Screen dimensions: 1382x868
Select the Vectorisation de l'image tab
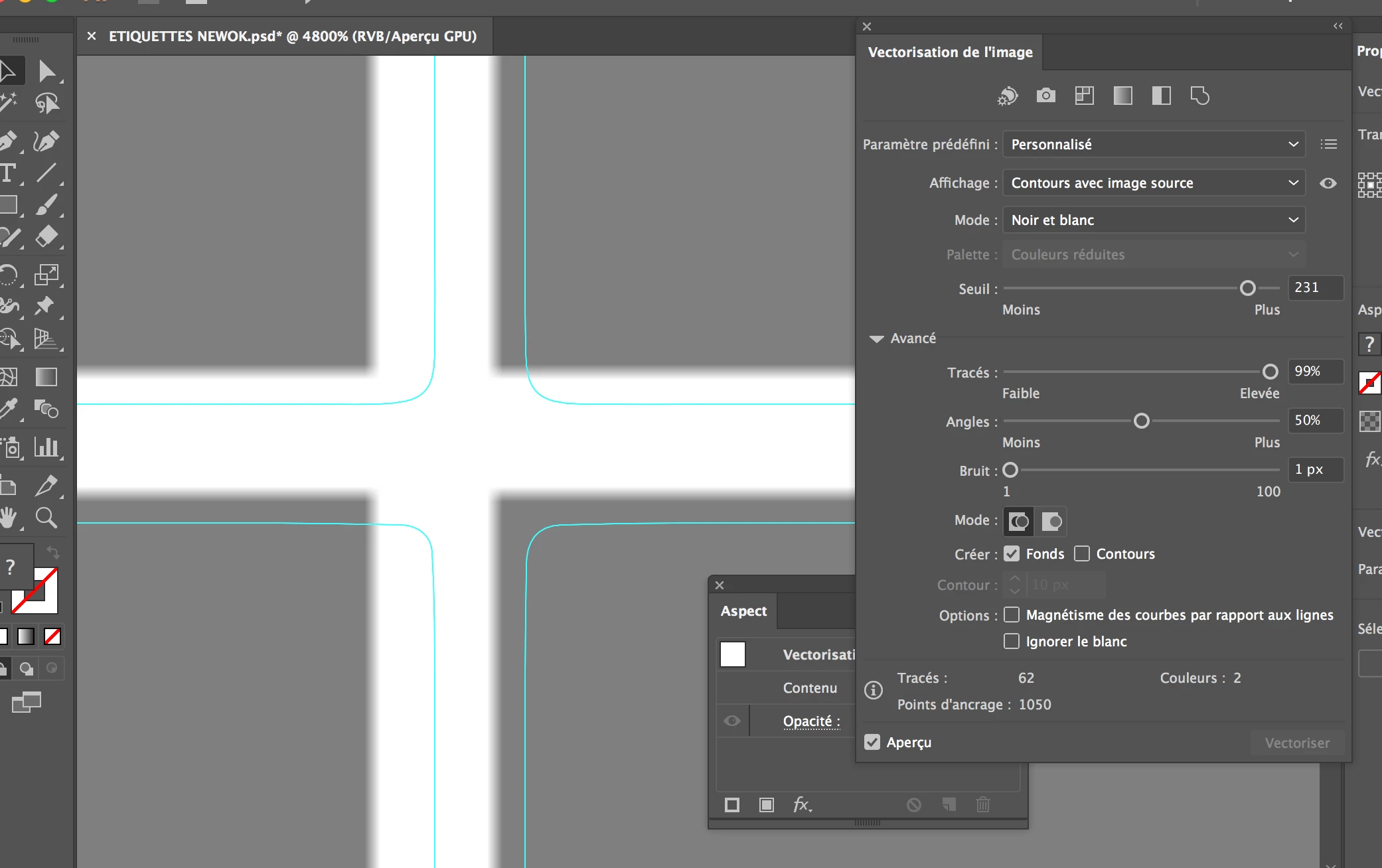pyautogui.click(x=950, y=52)
